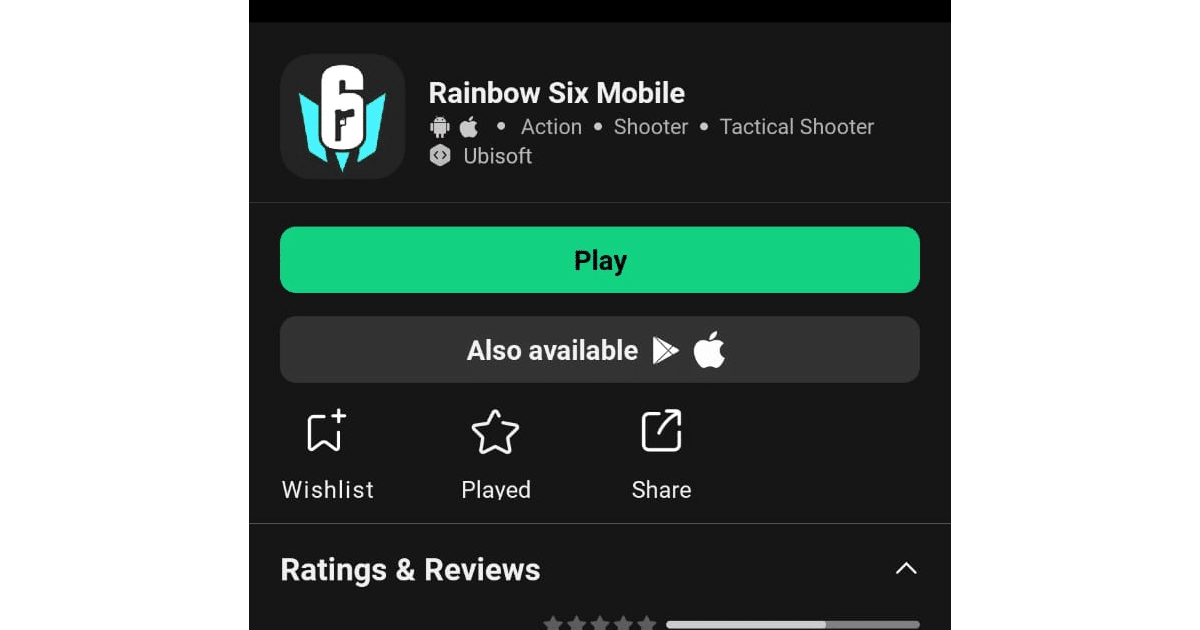Click the Android platform icon
The height and width of the screenshot is (630, 1200).
click(440, 127)
